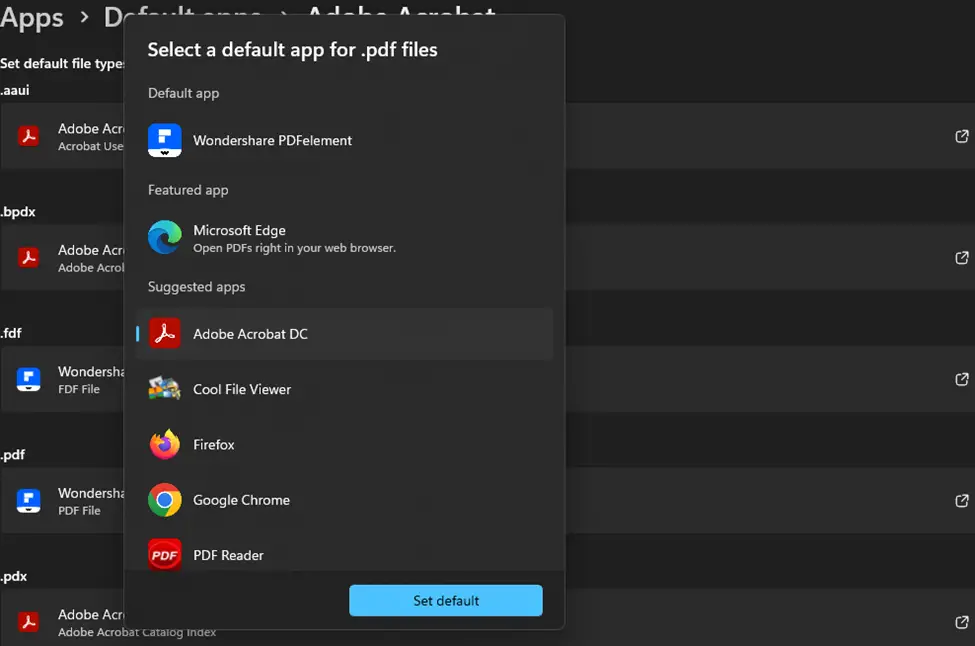The width and height of the screenshot is (975, 646).
Task: Choose "Firefox" app name
Action: pyautogui.click(x=213, y=445)
